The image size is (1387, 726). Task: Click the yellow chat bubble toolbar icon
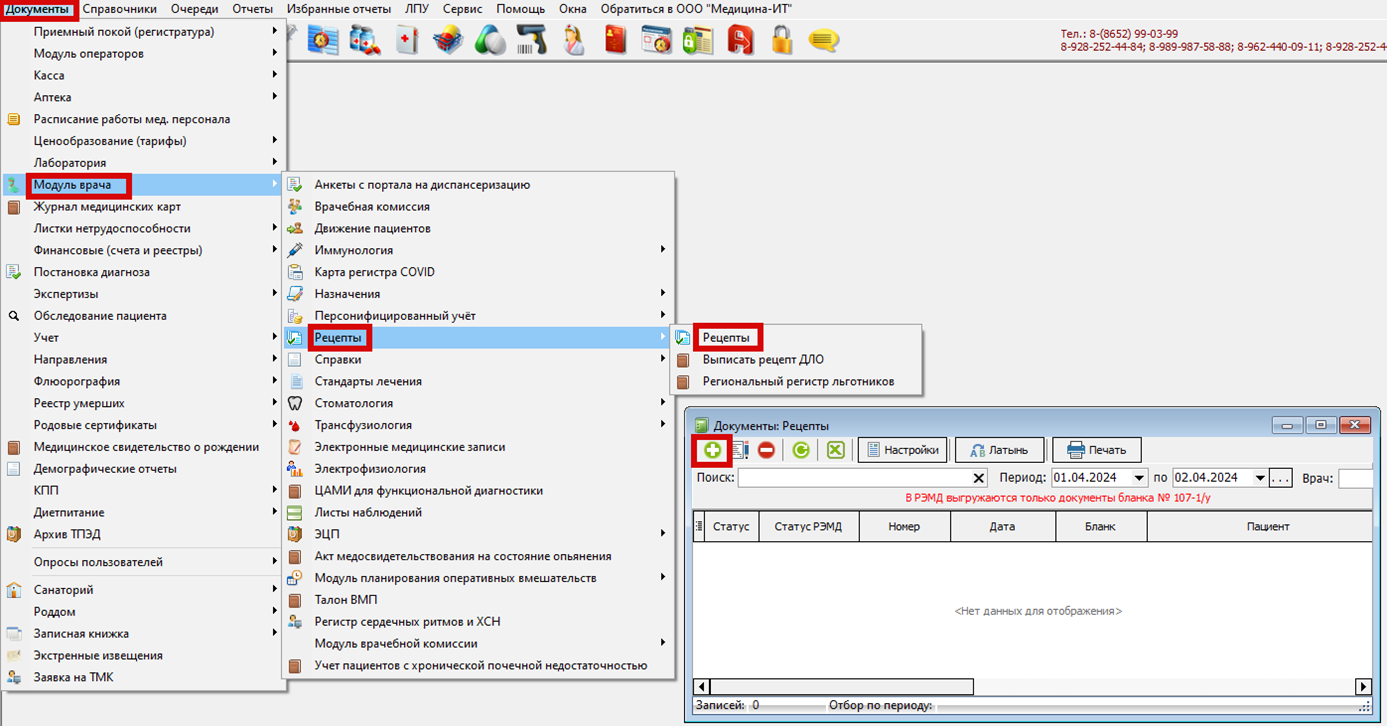(x=823, y=41)
